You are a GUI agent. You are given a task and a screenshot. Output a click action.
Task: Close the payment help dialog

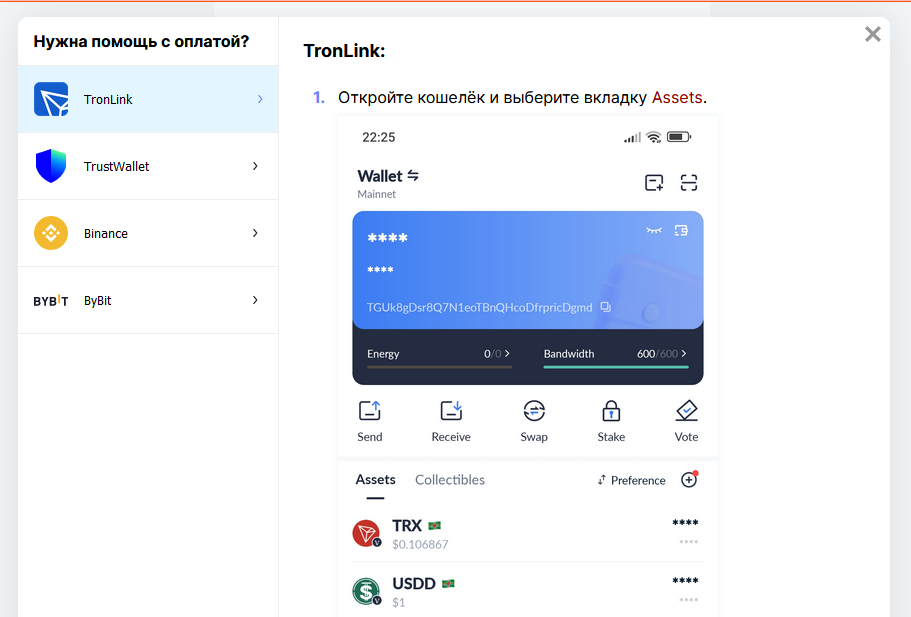pyautogui.click(x=873, y=34)
